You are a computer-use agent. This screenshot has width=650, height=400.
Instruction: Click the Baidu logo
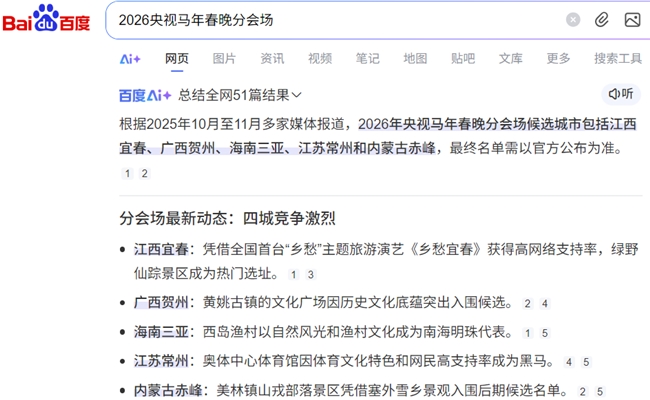click(x=47, y=19)
